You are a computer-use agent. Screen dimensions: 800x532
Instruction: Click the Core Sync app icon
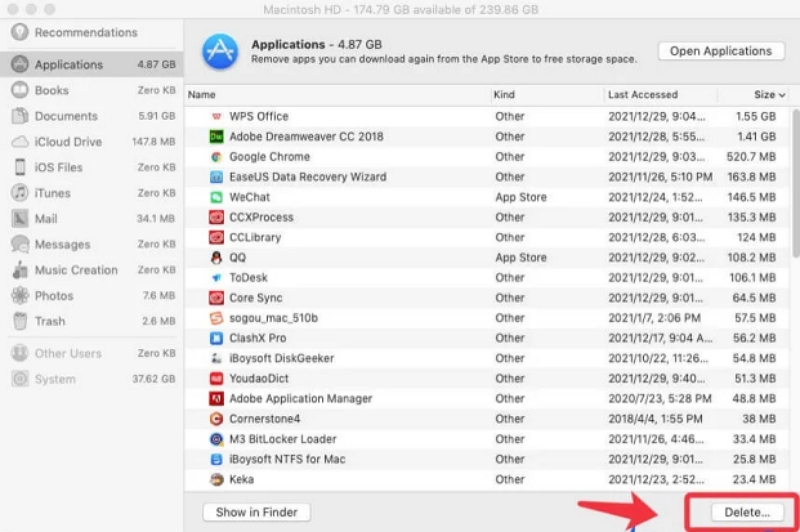pos(216,298)
